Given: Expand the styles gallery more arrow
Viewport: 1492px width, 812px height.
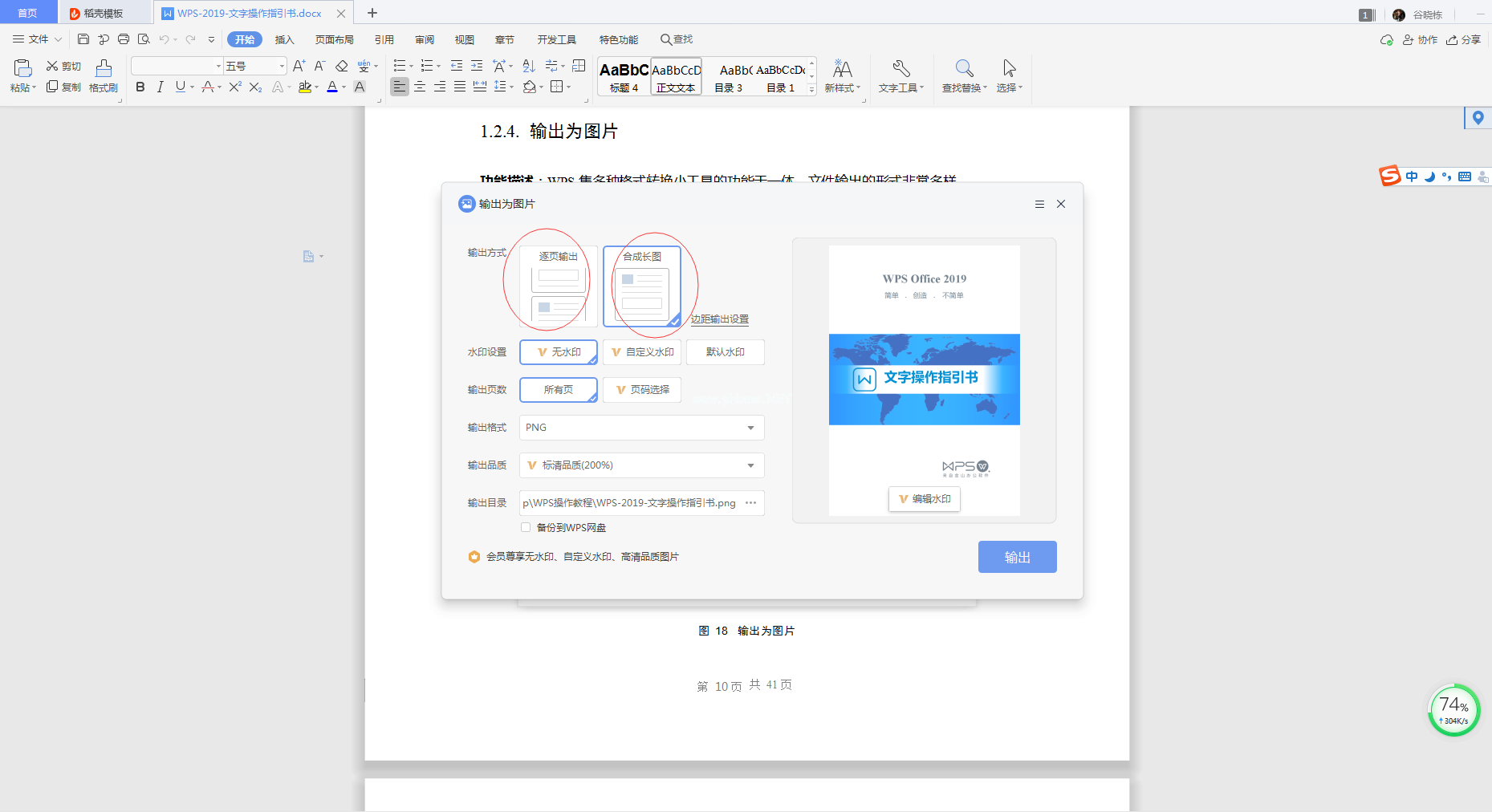Looking at the screenshot, I should [x=812, y=90].
